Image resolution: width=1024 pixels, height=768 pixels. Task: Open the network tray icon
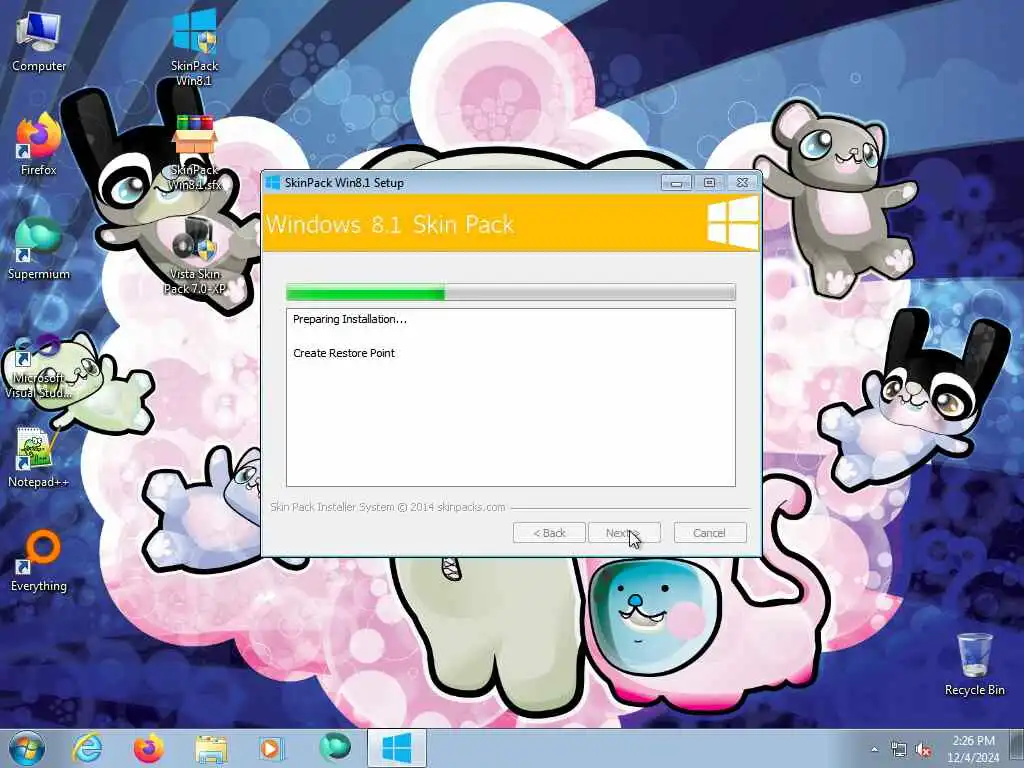click(899, 750)
